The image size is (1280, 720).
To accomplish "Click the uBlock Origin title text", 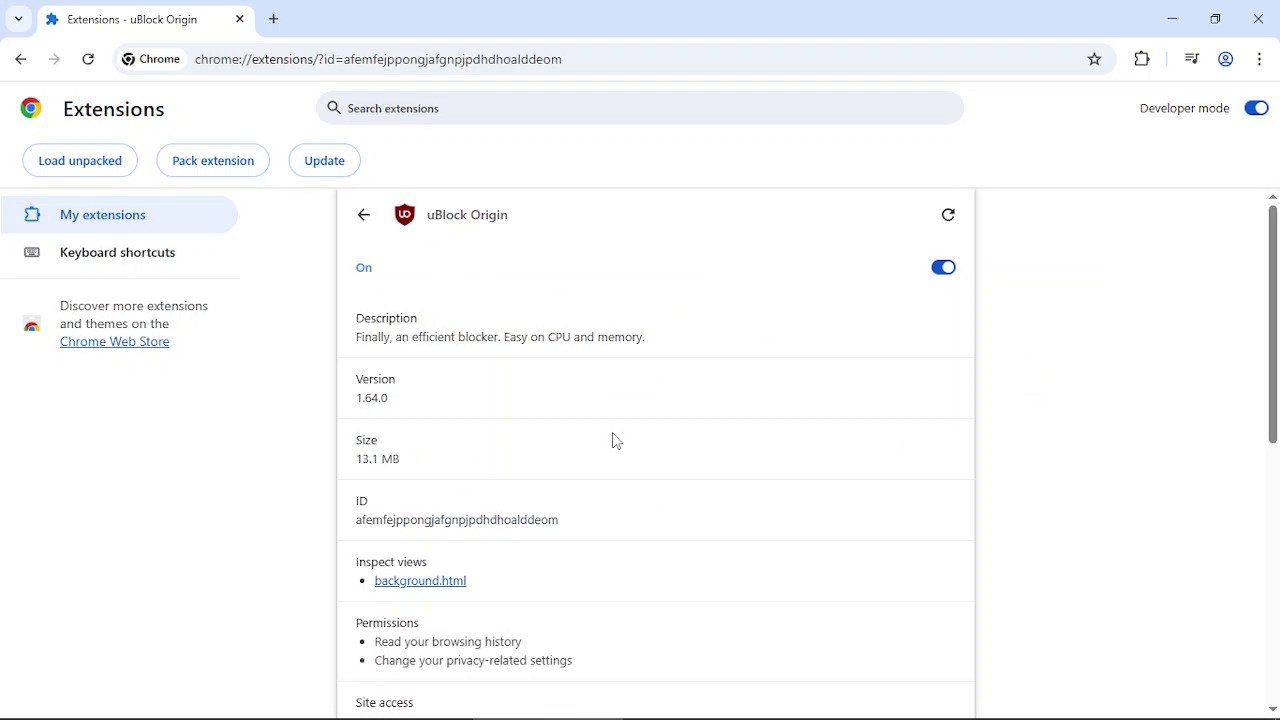I will click(x=467, y=215).
